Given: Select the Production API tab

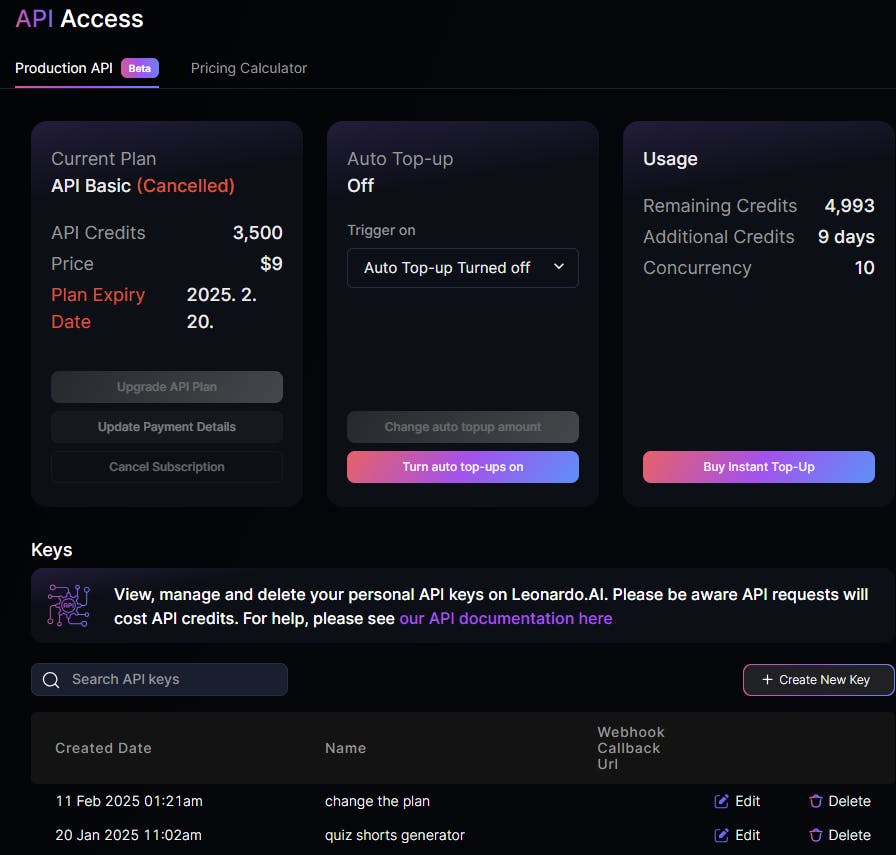Looking at the screenshot, I should click(x=65, y=68).
